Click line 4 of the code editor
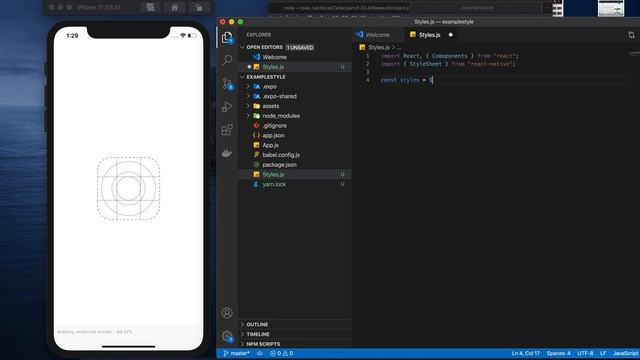 pyautogui.click(x=407, y=80)
